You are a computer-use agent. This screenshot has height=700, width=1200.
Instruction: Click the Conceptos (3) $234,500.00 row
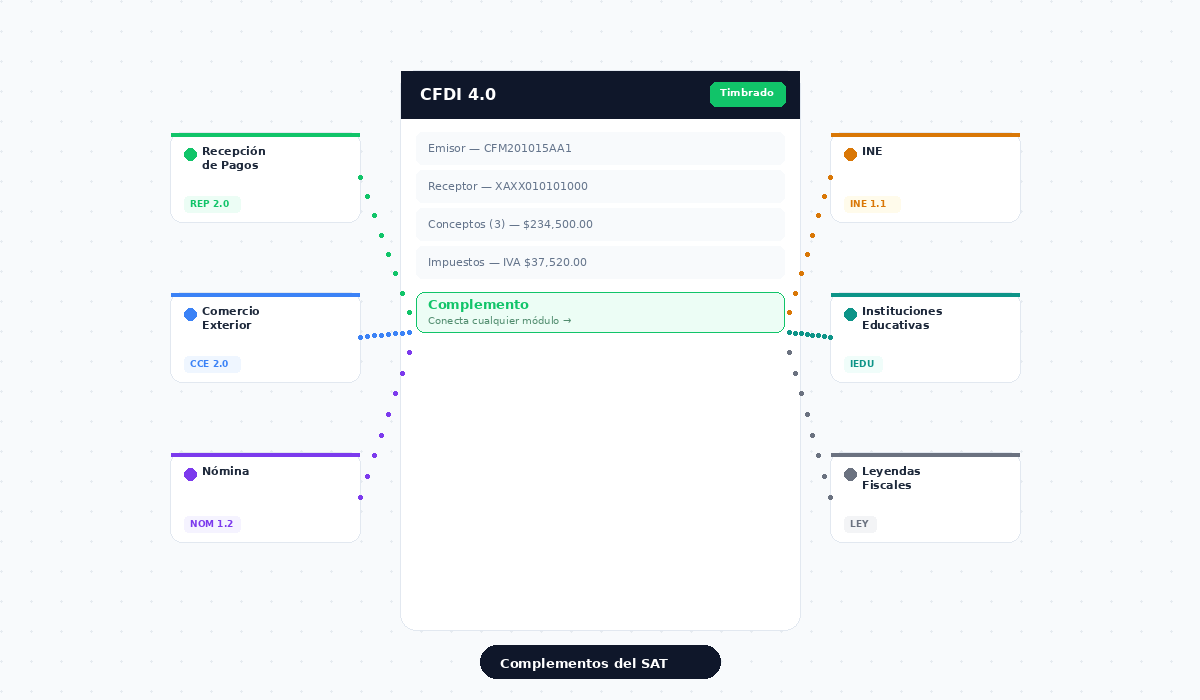click(600, 224)
